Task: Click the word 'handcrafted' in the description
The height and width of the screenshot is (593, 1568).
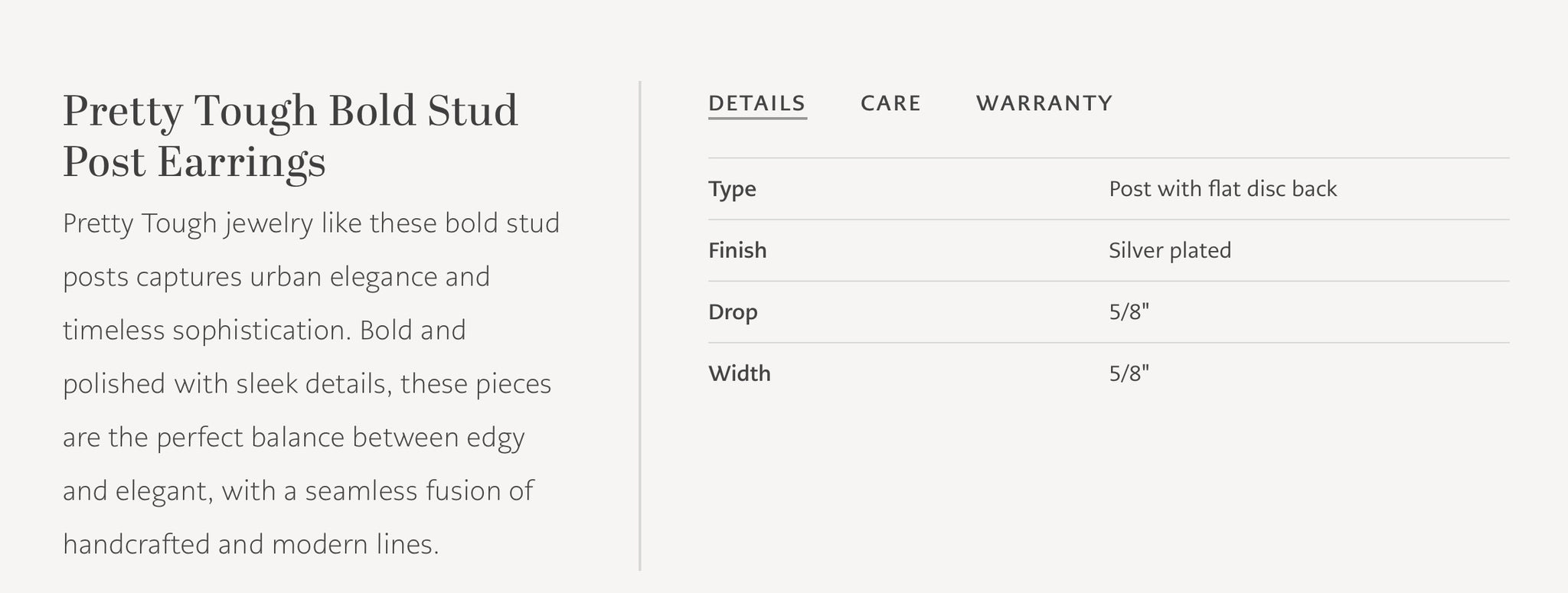Action: pyautogui.click(x=136, y=545)
